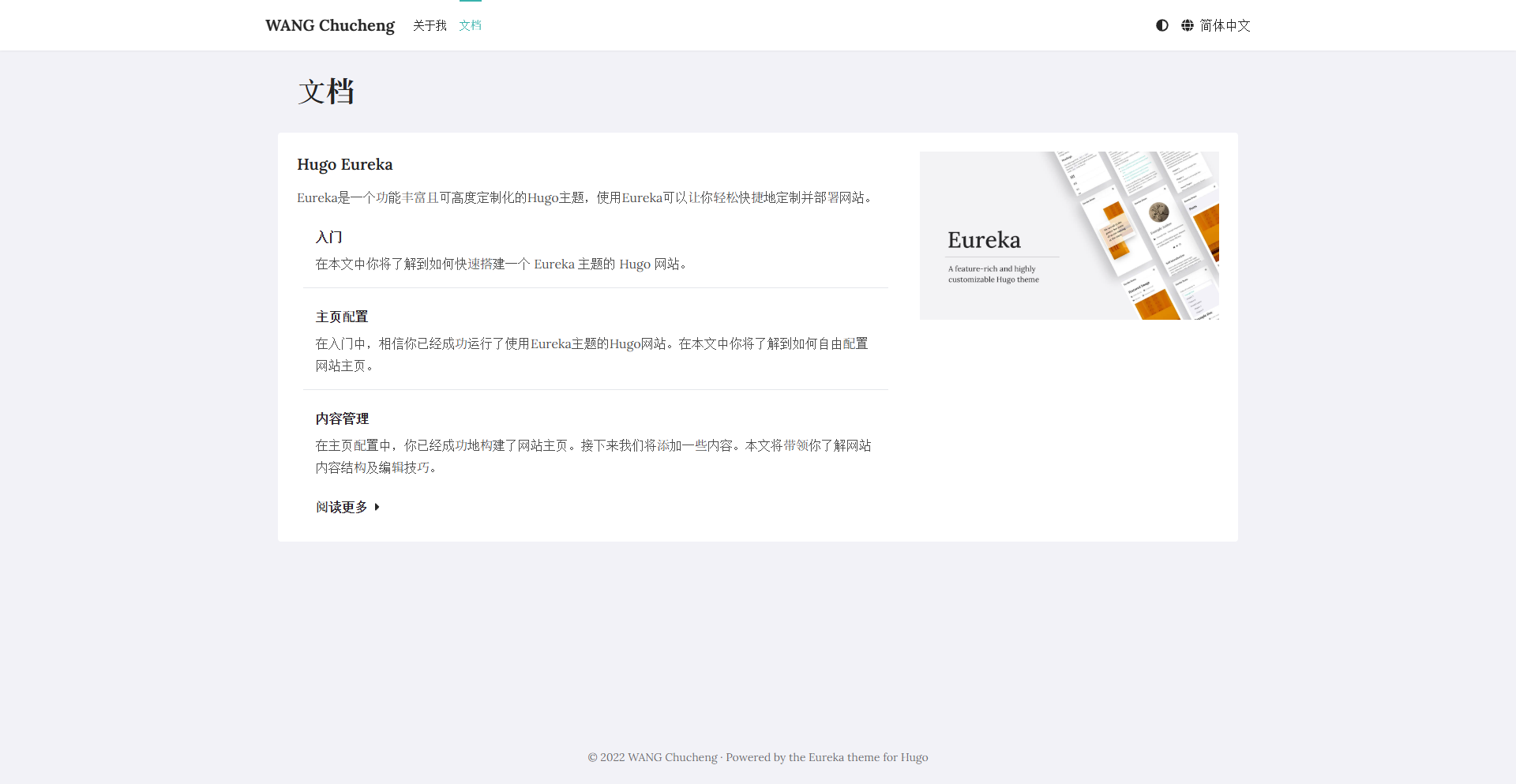The width and height of the screenshot is (1516, 784).
Task: Click the paragraph starting 在入门中，相信你已经成功运行
Action: point(592,354)
